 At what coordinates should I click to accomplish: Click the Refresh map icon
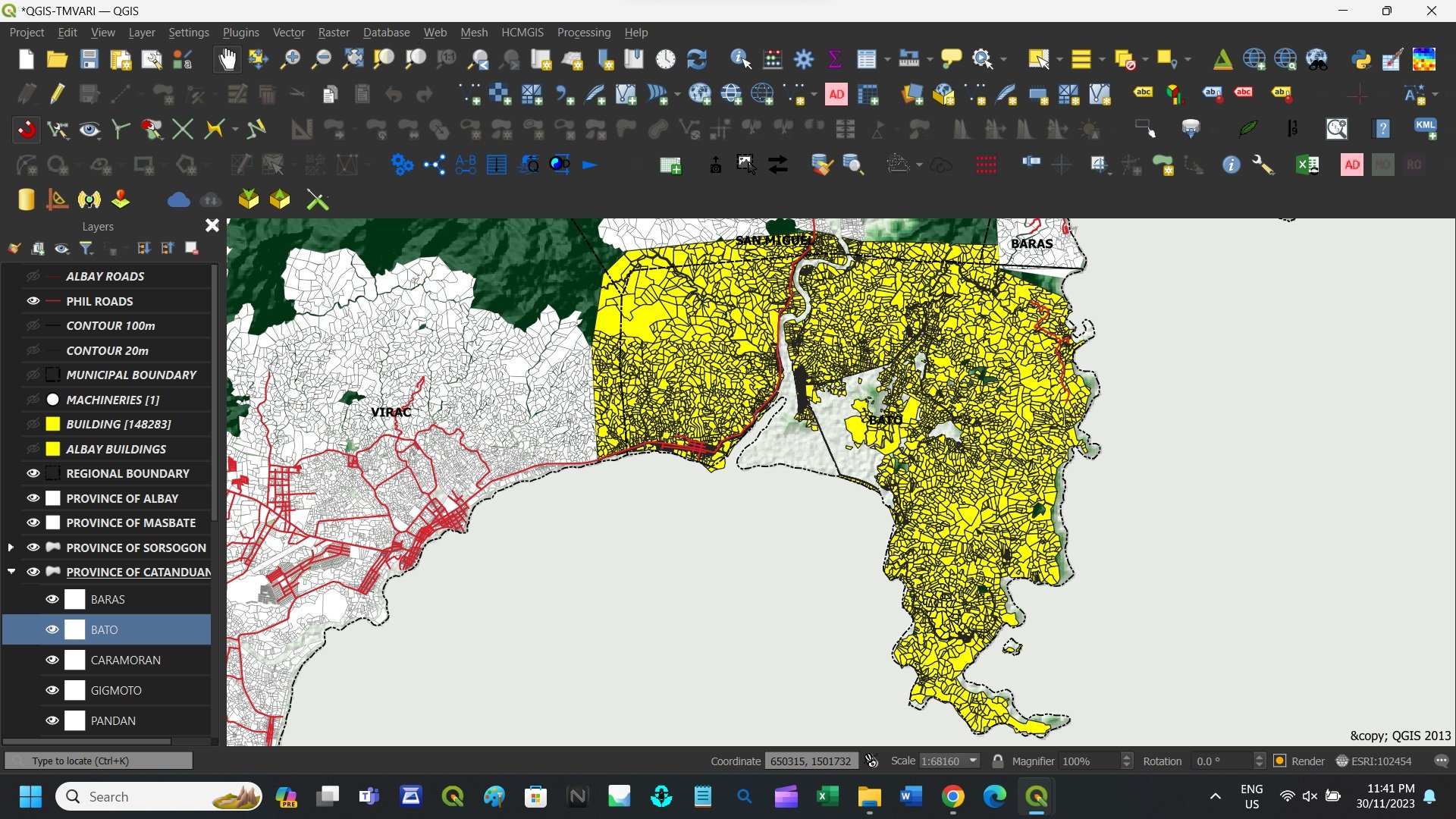[x=696, y=59]
